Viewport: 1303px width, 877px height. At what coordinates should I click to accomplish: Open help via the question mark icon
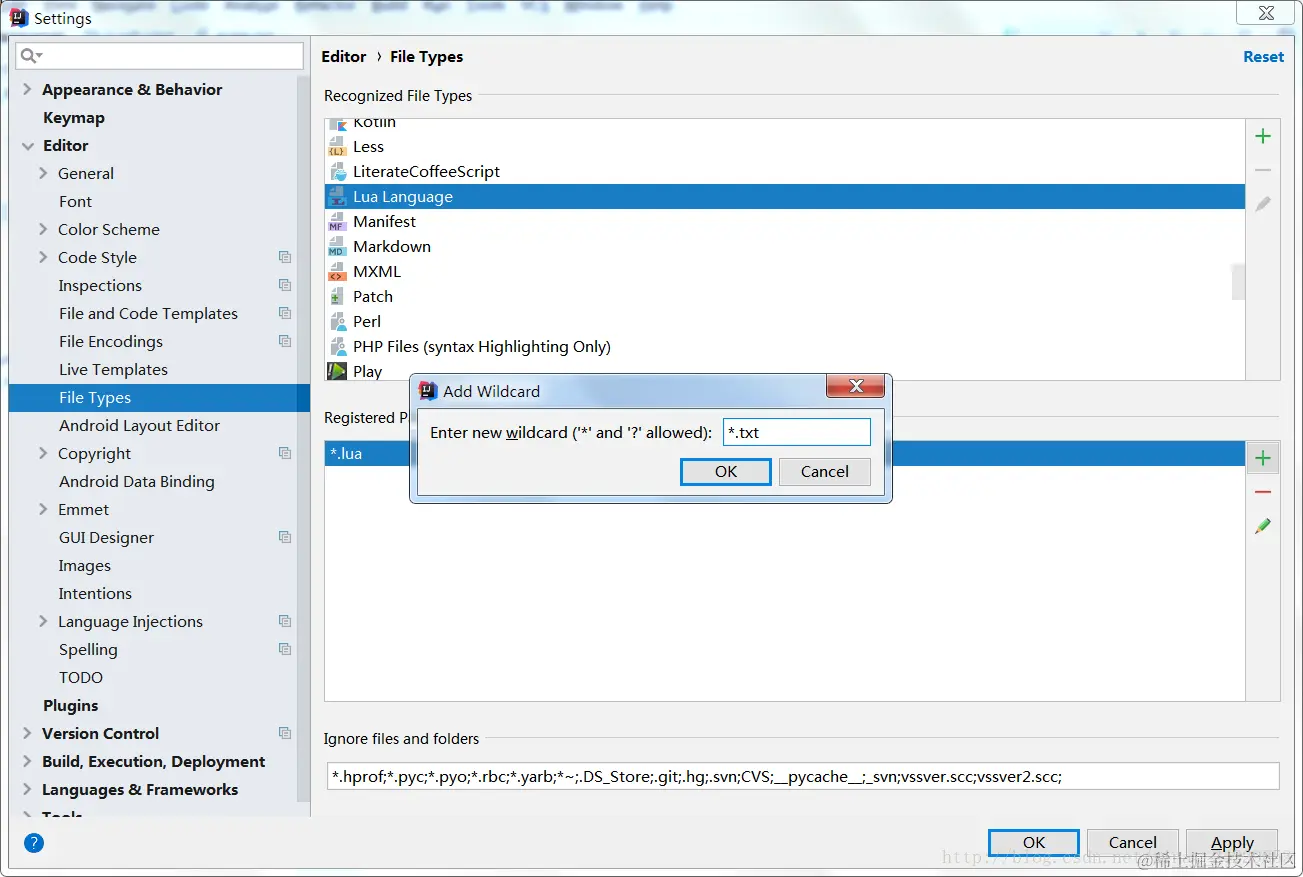tap(33, 843)
